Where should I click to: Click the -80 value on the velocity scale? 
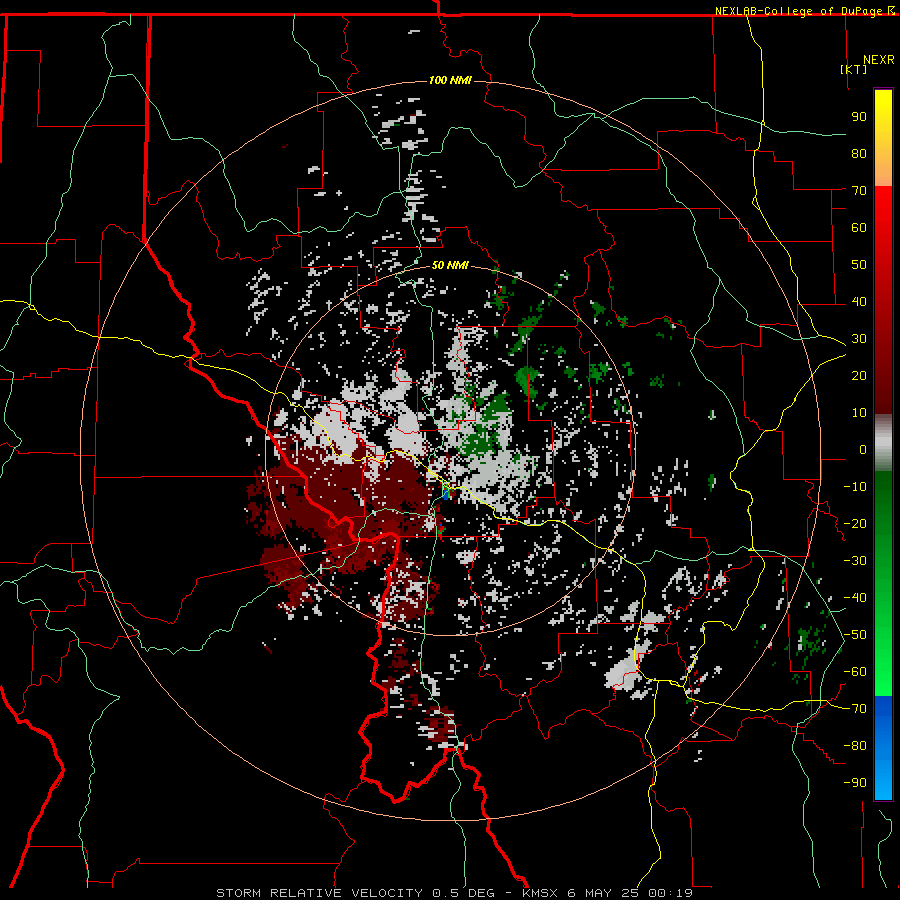click(x=855, y=746)
